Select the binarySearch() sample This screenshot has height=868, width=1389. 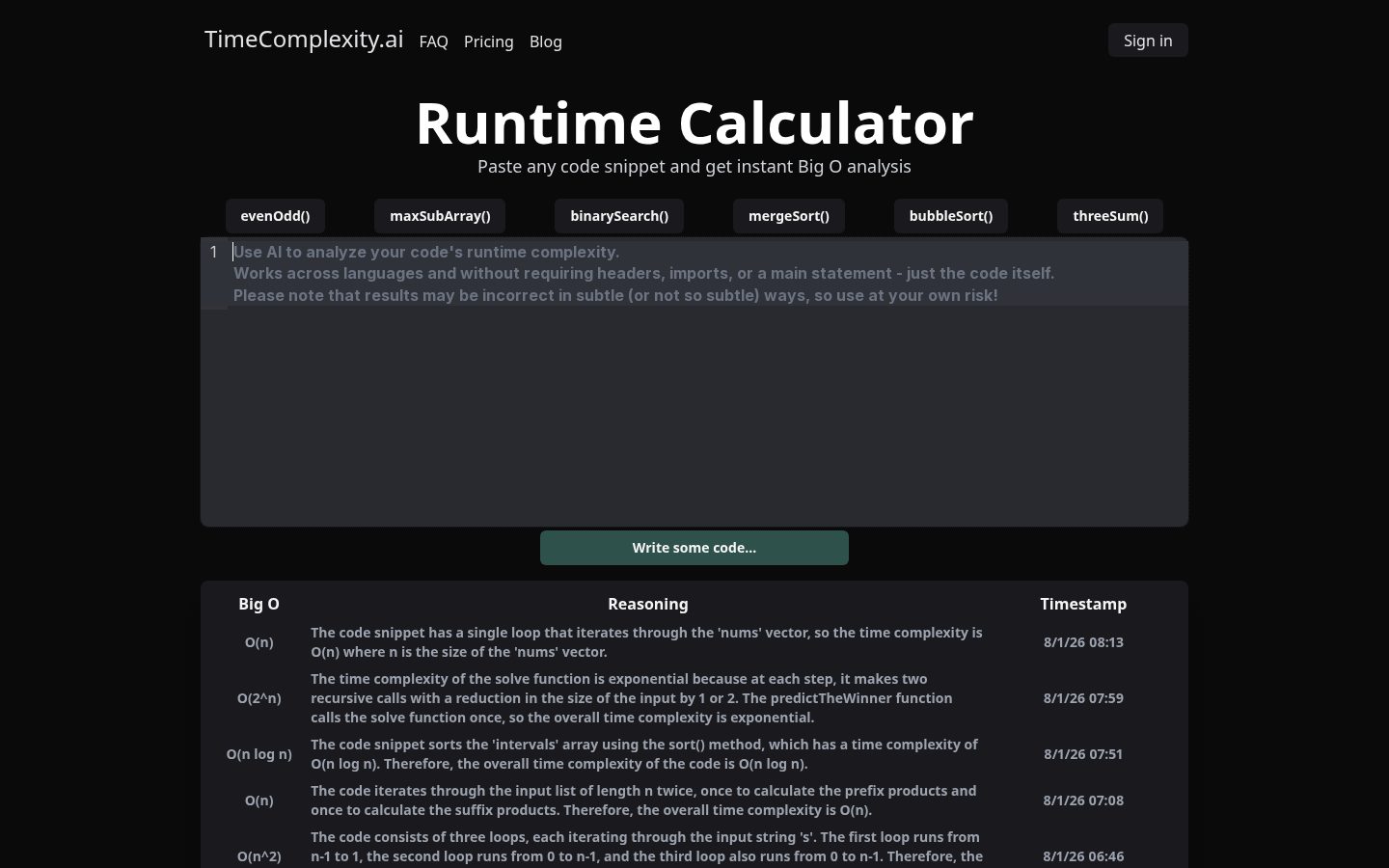[x=619, y=216]
